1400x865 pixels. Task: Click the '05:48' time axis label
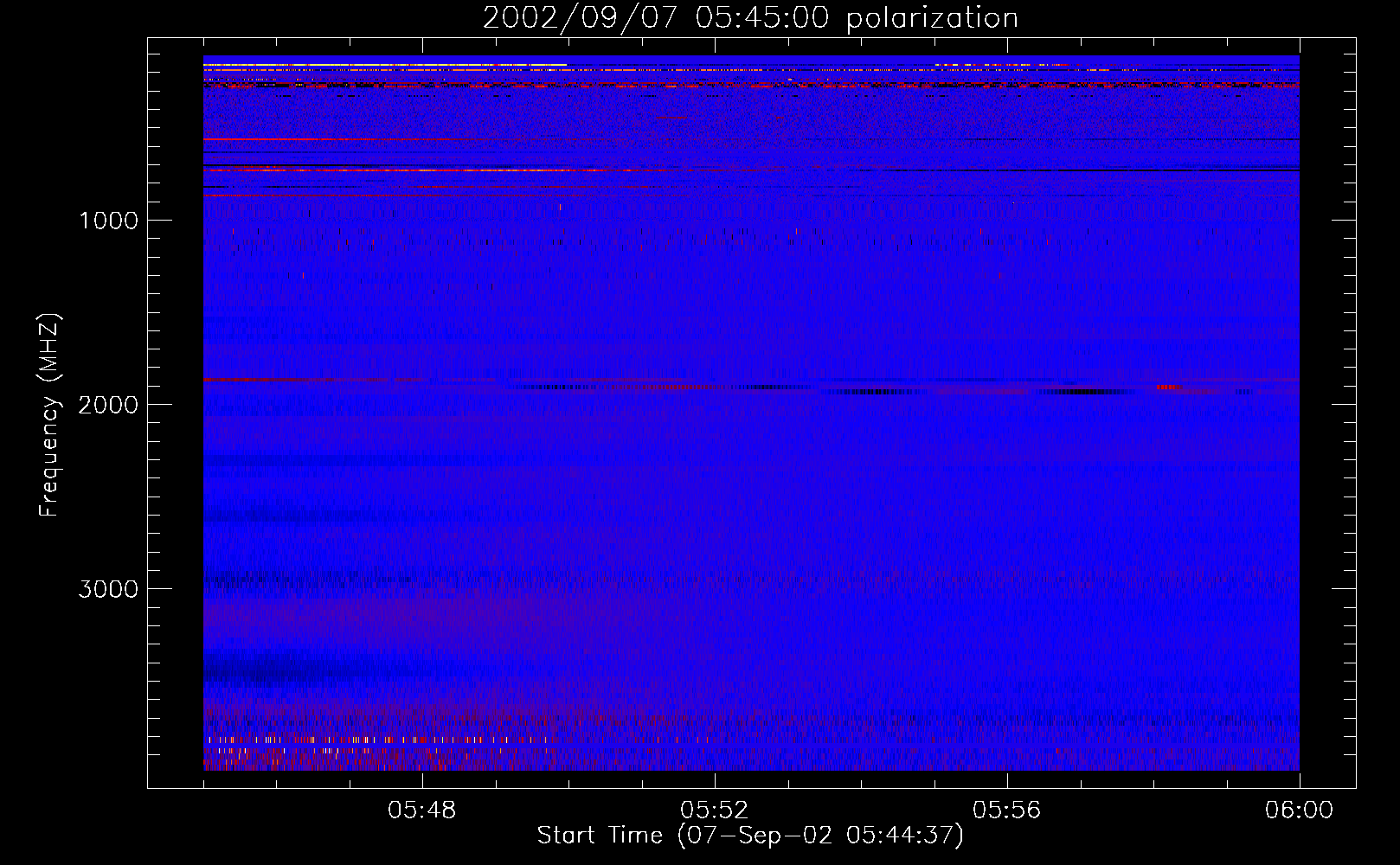[x=421, y=811]
